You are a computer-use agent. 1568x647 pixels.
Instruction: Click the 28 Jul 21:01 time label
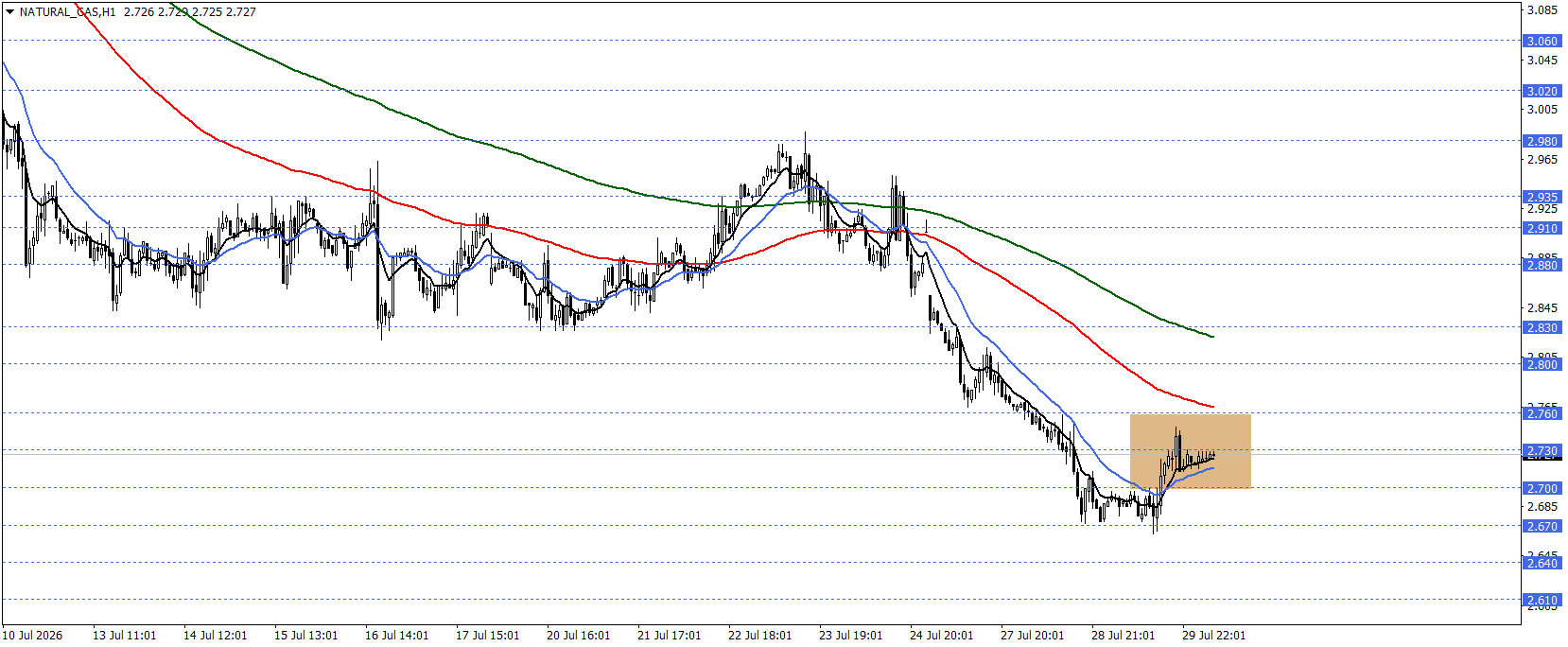pyautogui.click(x=1123, y=636)
